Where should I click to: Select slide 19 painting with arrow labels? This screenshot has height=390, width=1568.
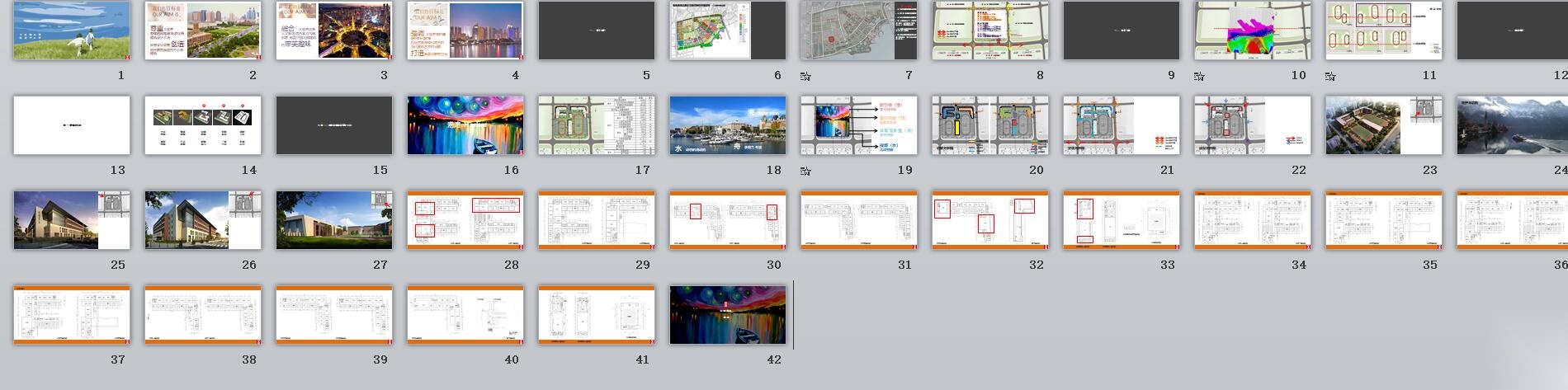click(859, 125)
